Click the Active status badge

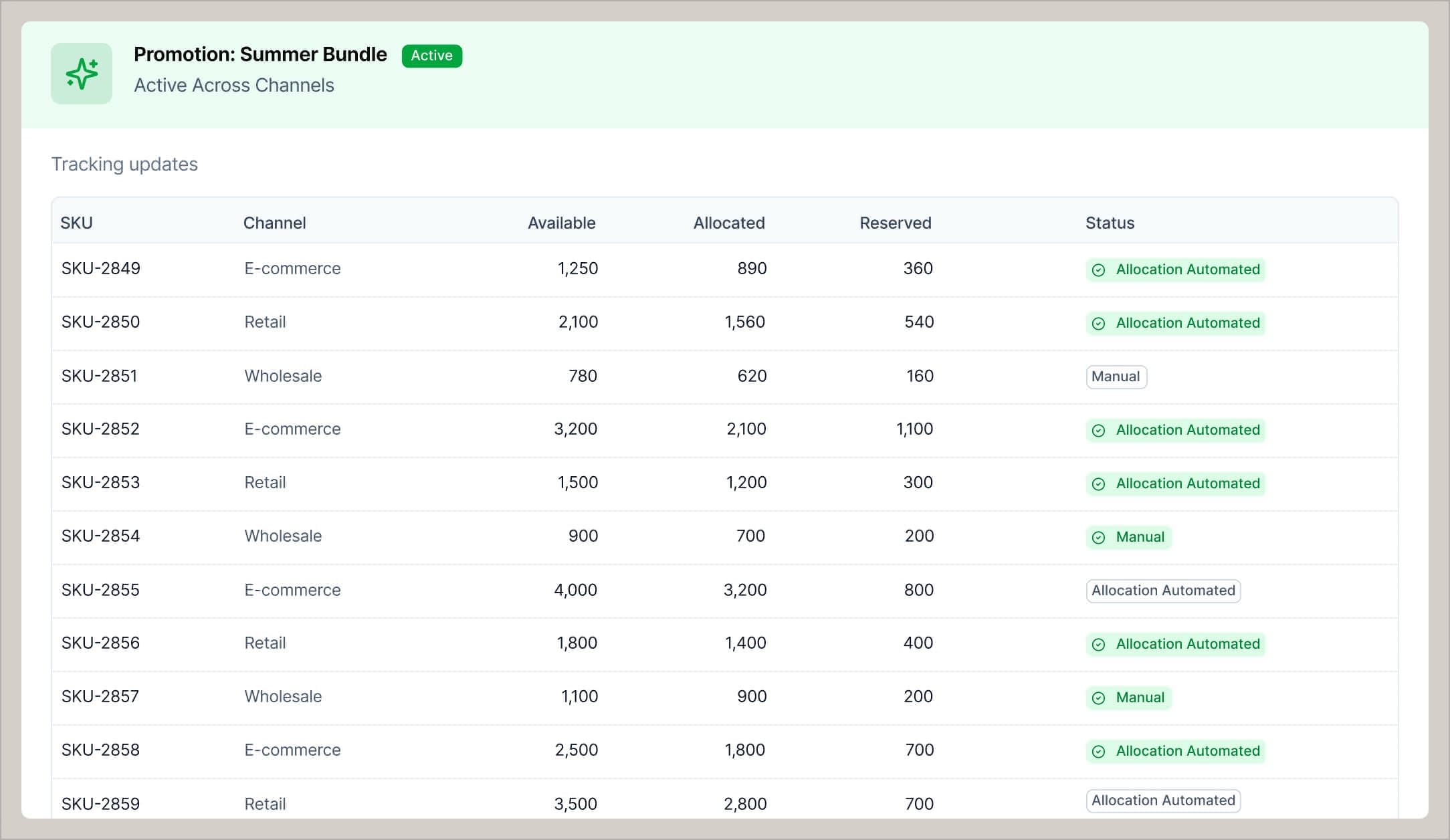tap(431, 56)
